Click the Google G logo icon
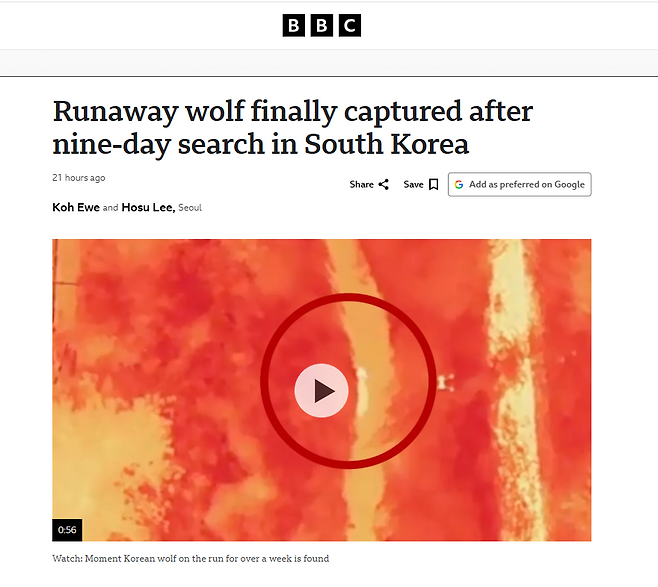This screenshot has width=658, height=587. [x=459, y=185]
